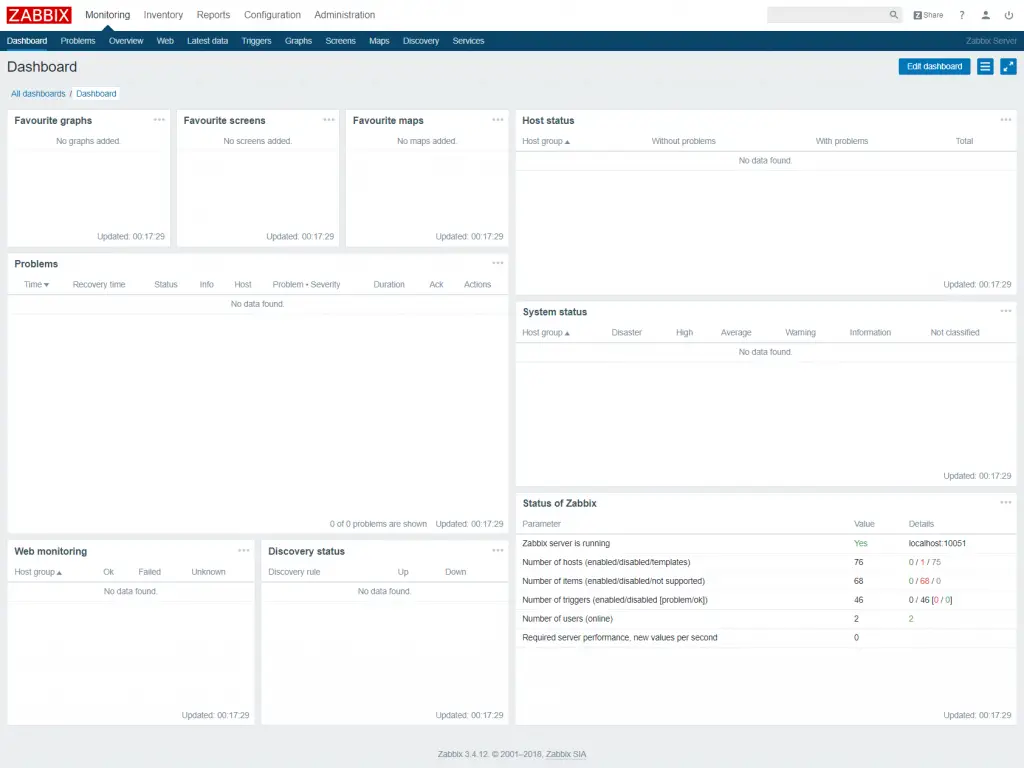Screen dimensions: 1024x768
Task: Open Host status widget menu dots
Action: tap(1006, 120)
